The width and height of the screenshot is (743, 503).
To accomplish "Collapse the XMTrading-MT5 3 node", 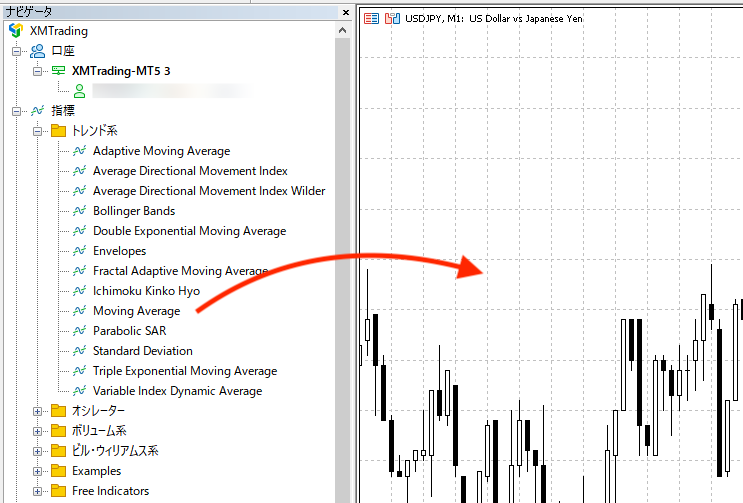I will pos(37,71).
